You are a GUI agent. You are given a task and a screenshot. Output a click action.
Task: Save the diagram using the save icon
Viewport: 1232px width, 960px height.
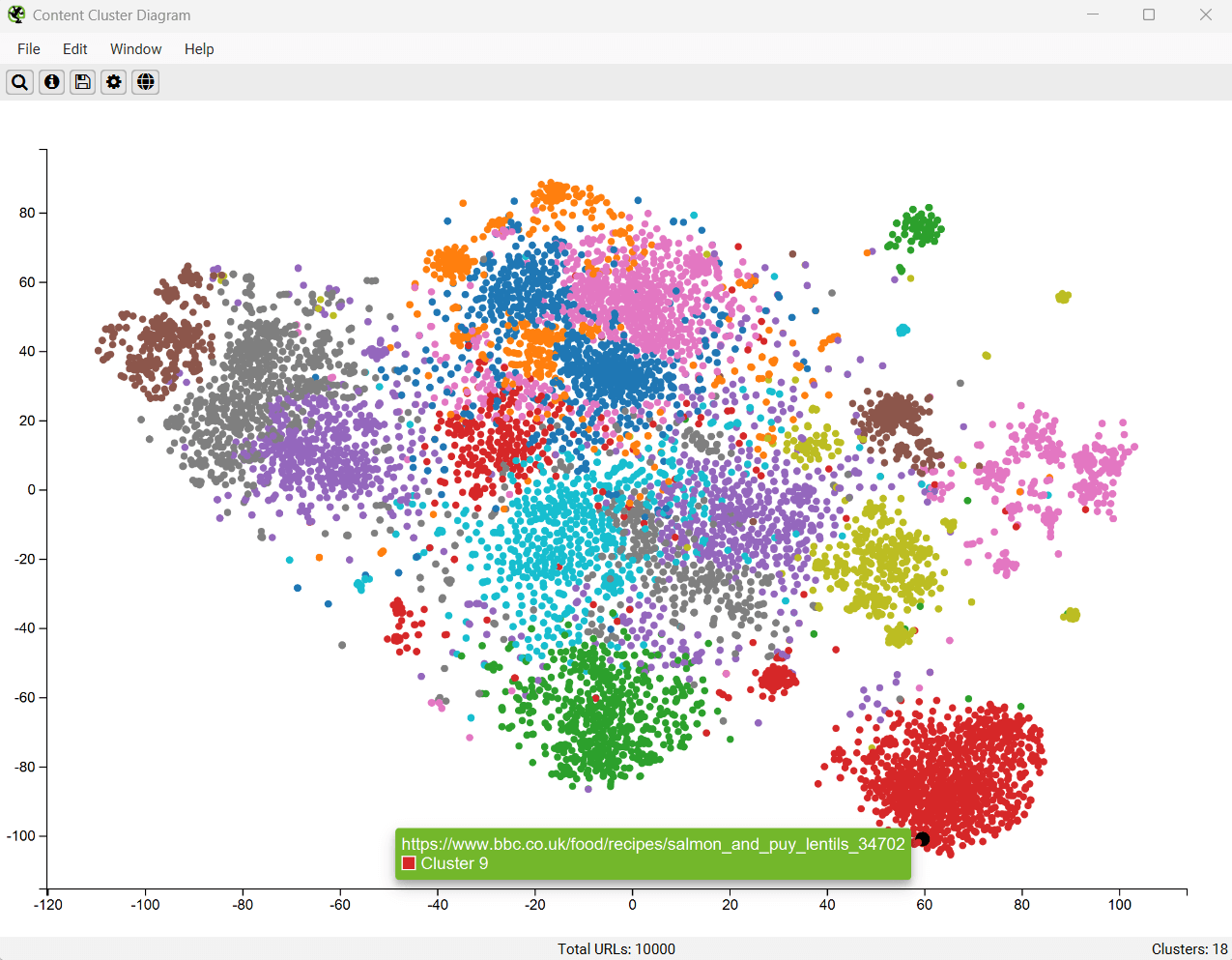[x=82, y=82]
